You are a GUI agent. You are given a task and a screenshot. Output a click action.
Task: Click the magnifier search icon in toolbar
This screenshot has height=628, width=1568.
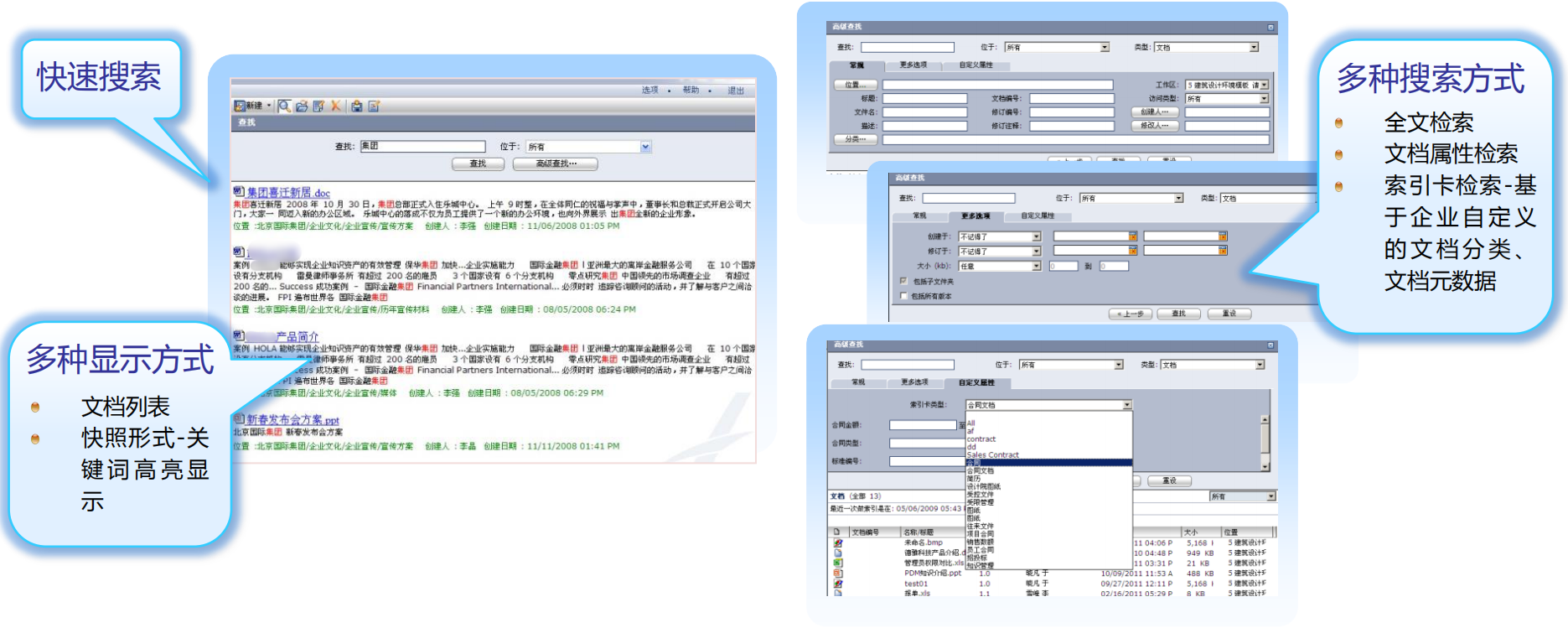pos(285,106)
